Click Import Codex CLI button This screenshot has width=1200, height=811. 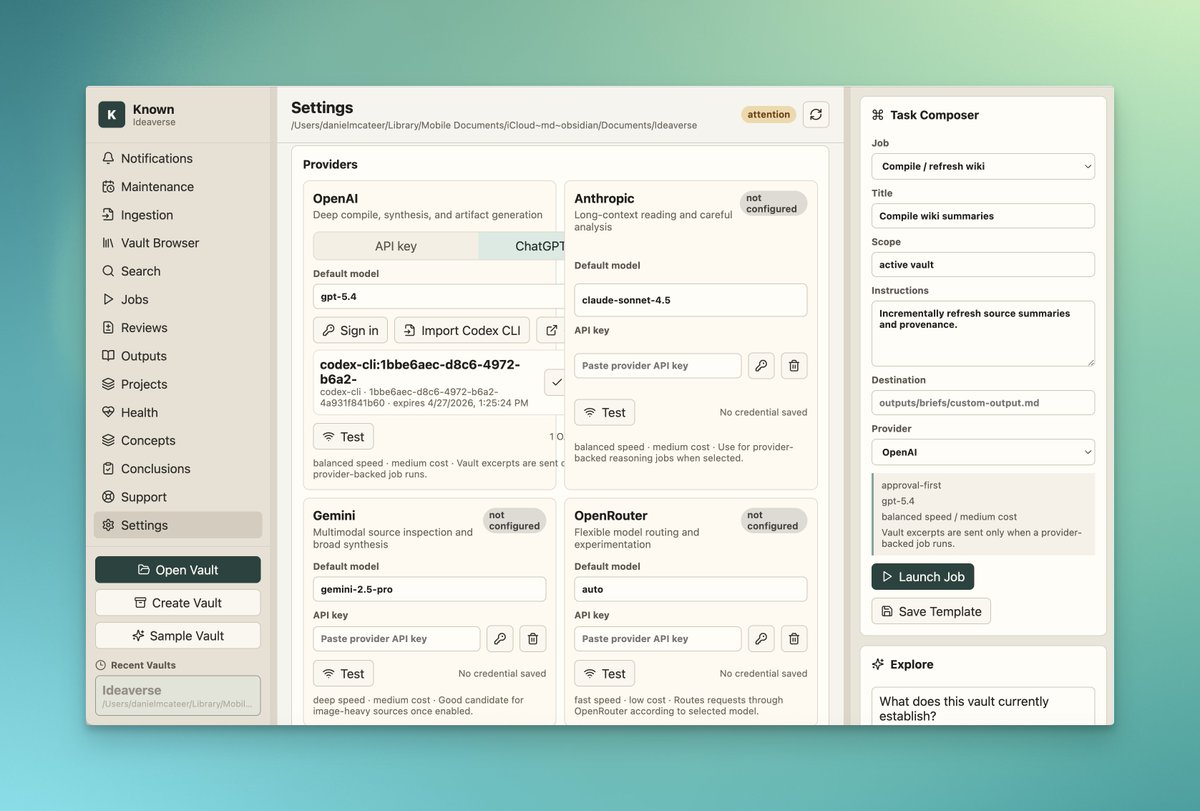462,330
